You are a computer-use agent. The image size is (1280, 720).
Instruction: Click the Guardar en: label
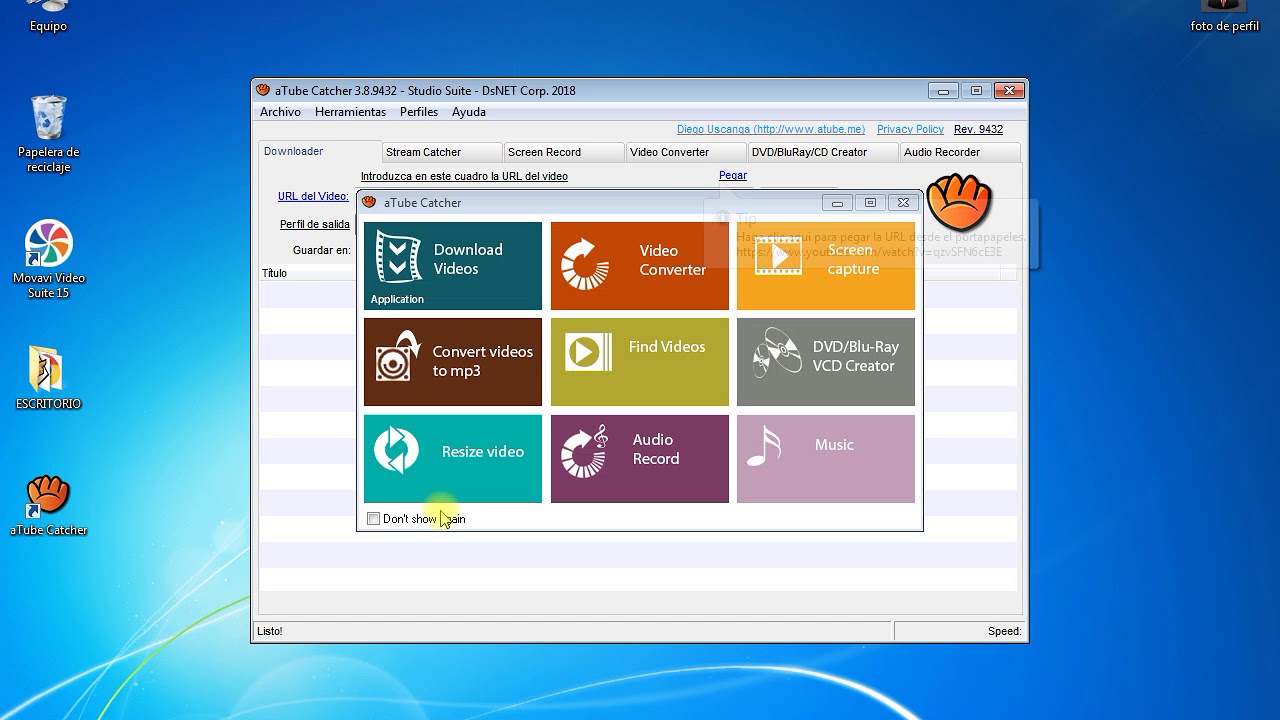click(322, 250)
